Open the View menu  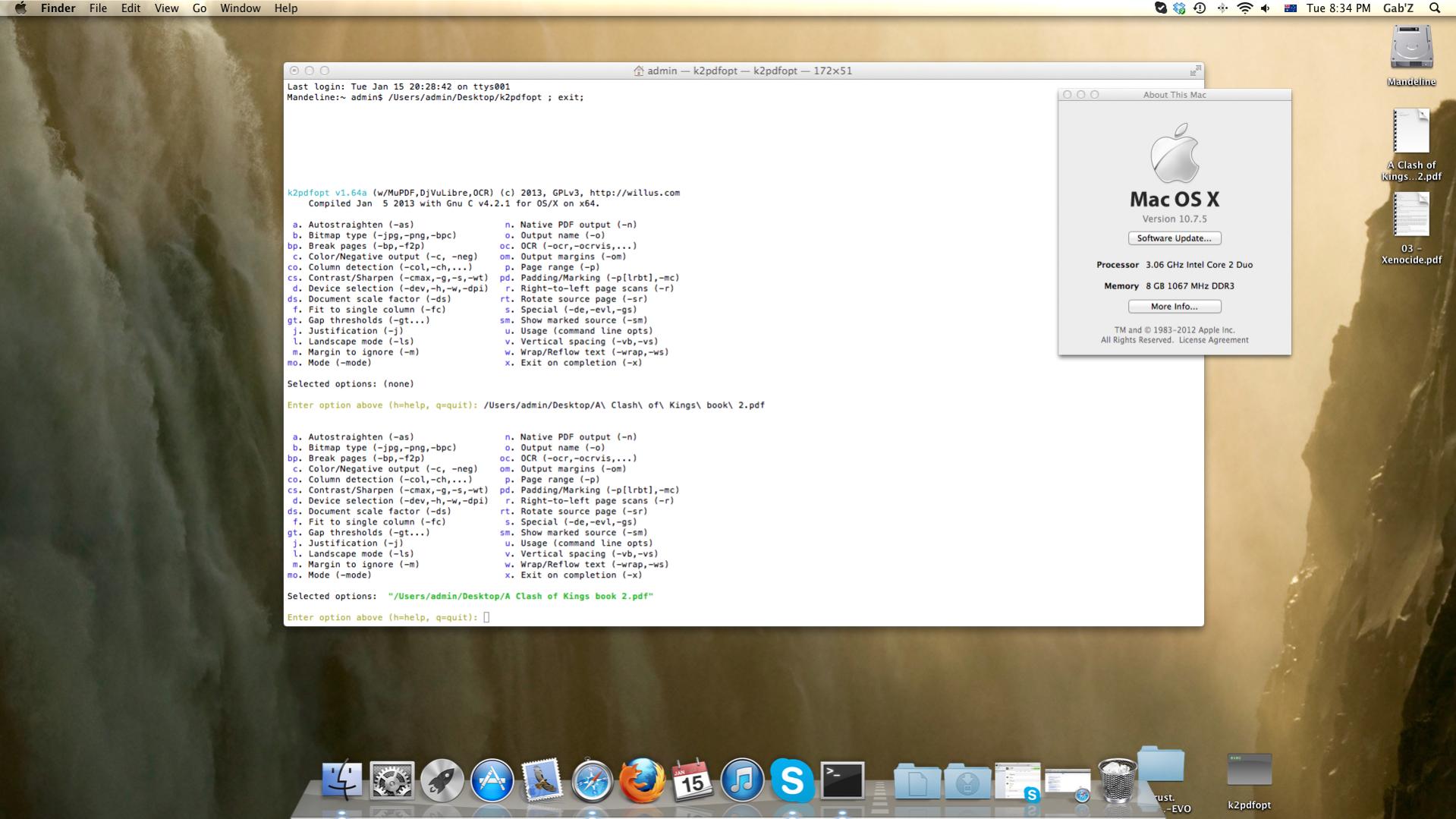coord(166,8)
